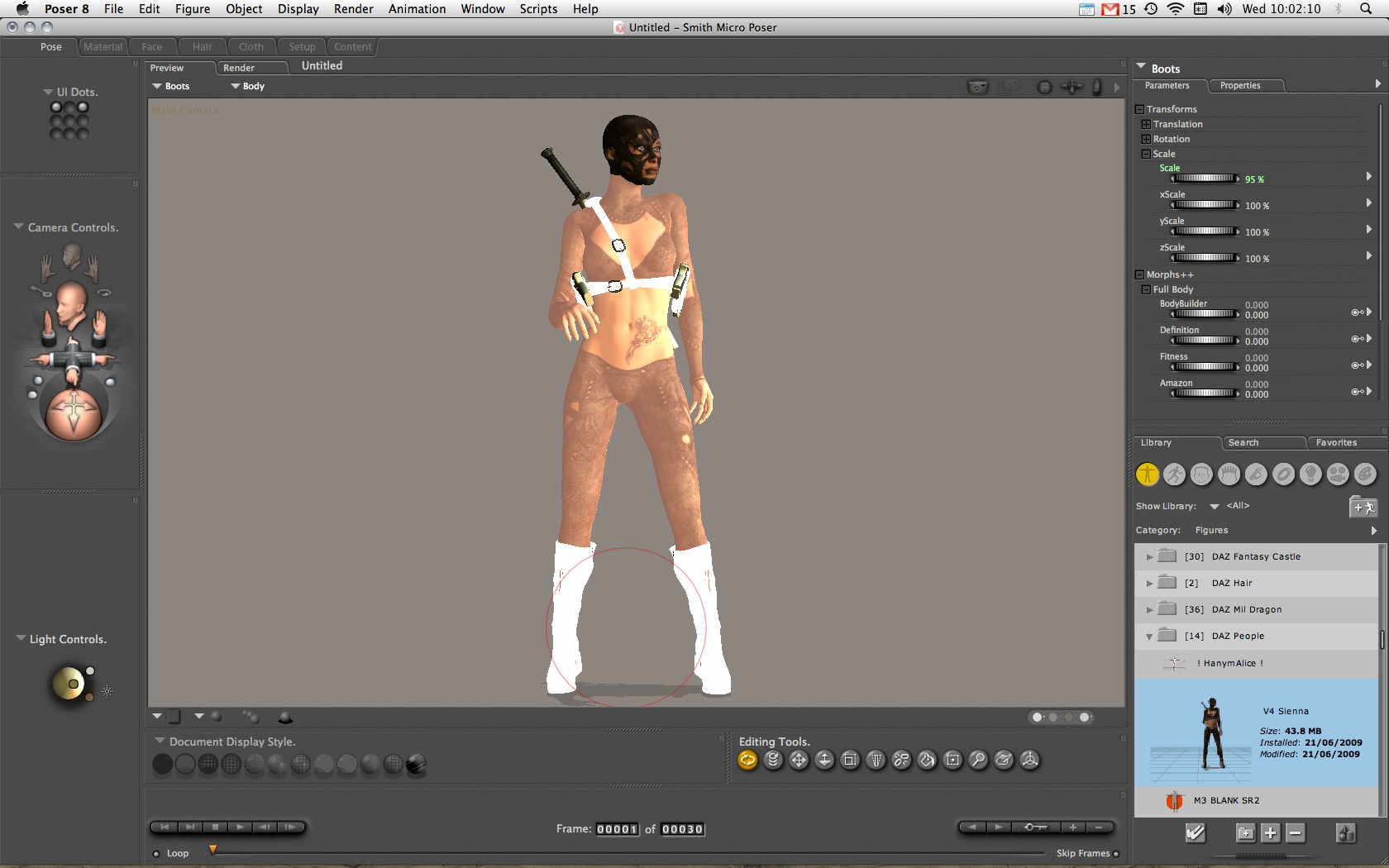
Task: Open the Favorites library tab
Action: (1336, 443)
